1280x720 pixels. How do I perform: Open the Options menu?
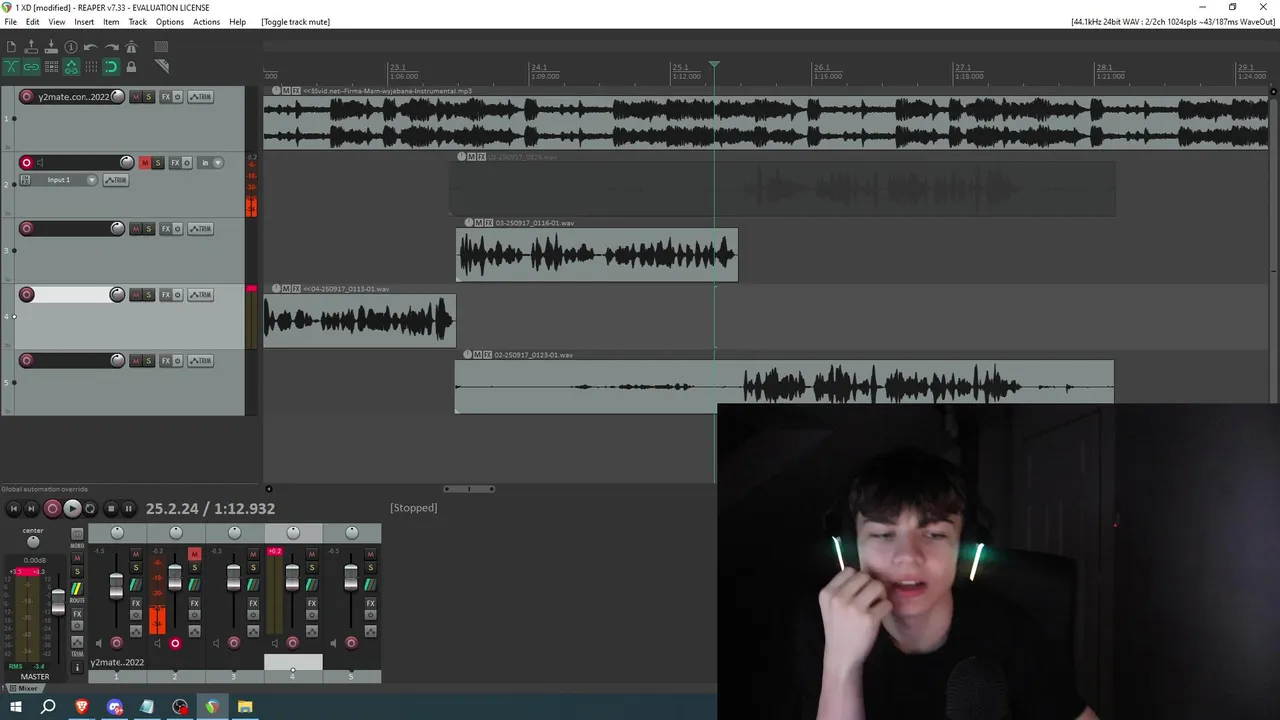(169, 22)
